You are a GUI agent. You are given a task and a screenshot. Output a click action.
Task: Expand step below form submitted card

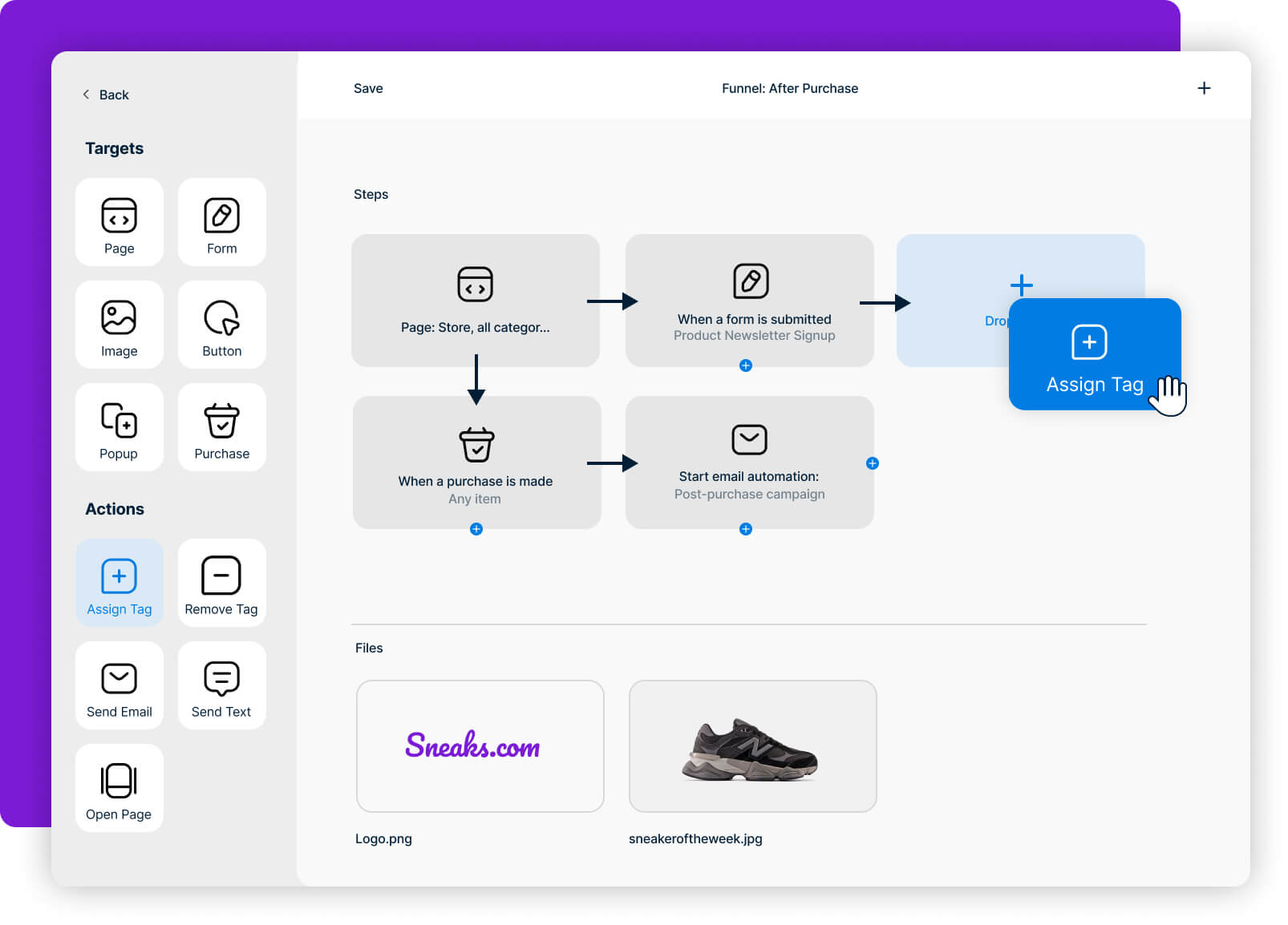(746, 366)
